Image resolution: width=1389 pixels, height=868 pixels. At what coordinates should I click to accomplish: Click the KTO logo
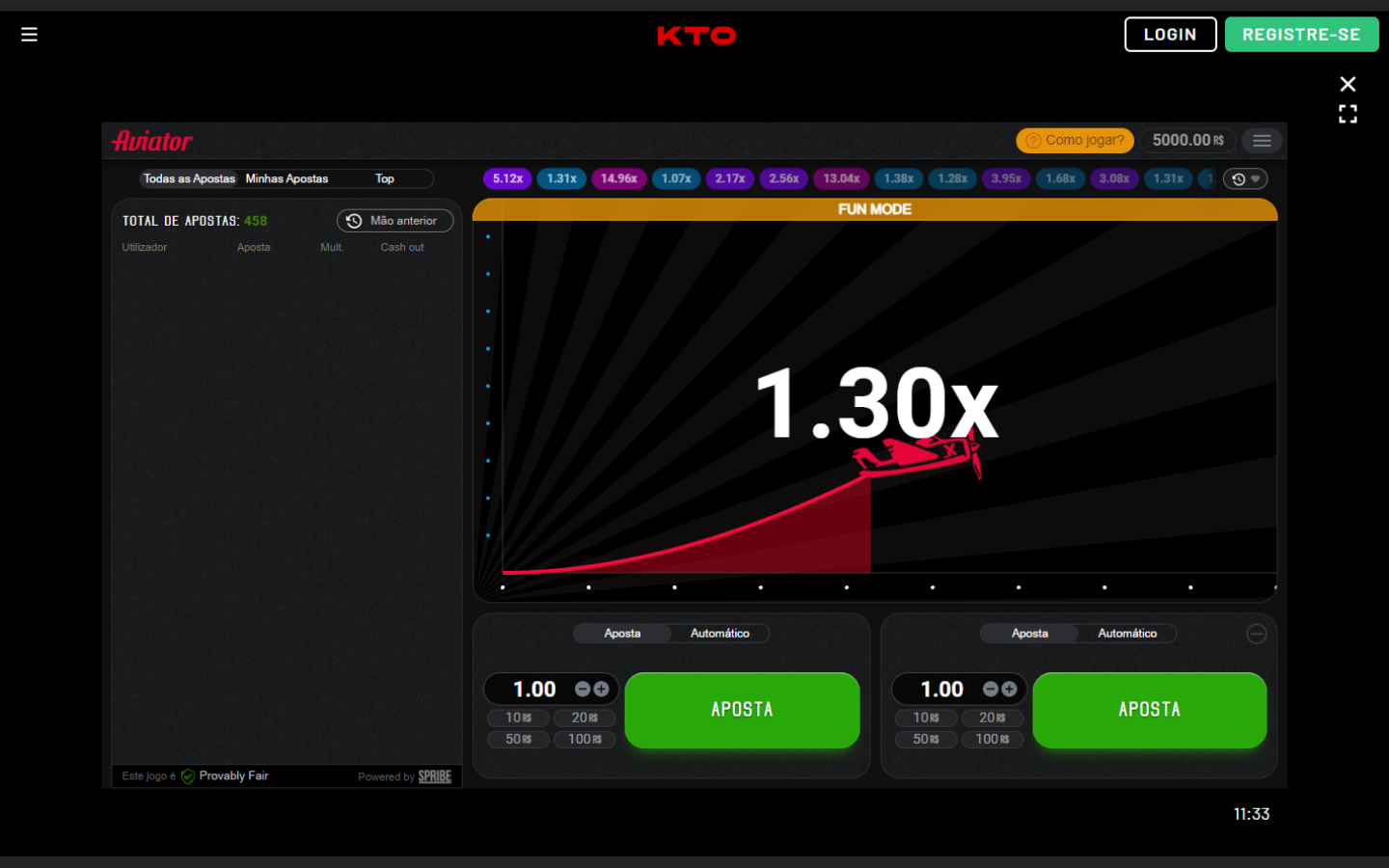click(696, 36)
